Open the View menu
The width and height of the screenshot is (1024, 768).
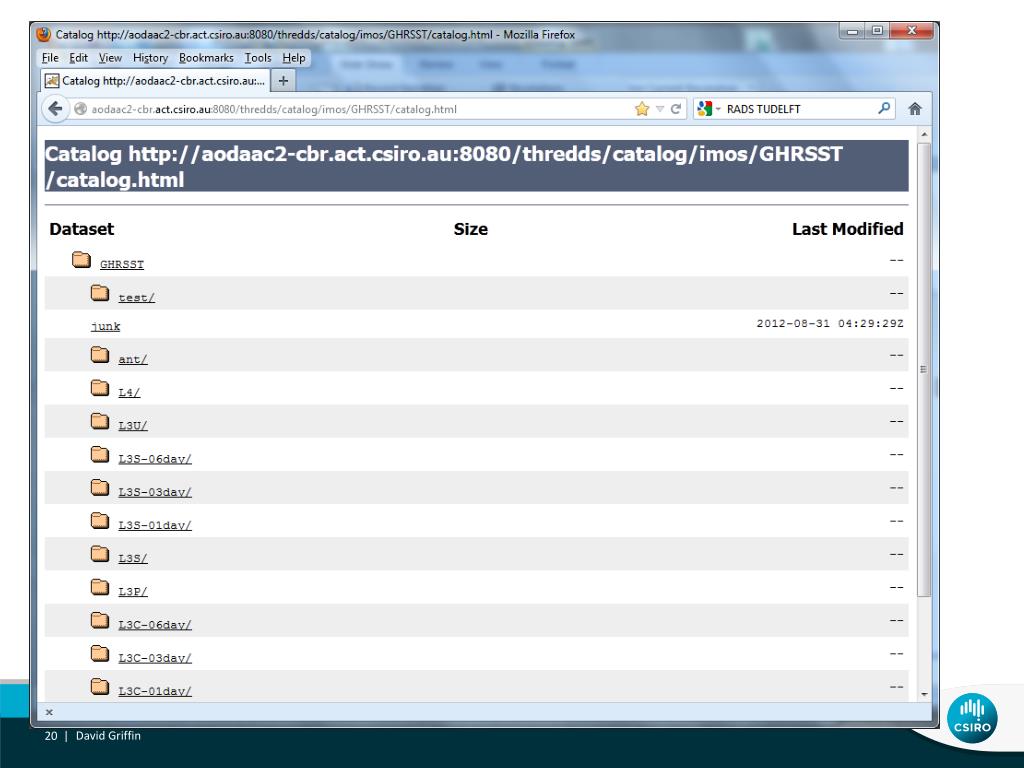pyautogui.click(x=110, y=58)
